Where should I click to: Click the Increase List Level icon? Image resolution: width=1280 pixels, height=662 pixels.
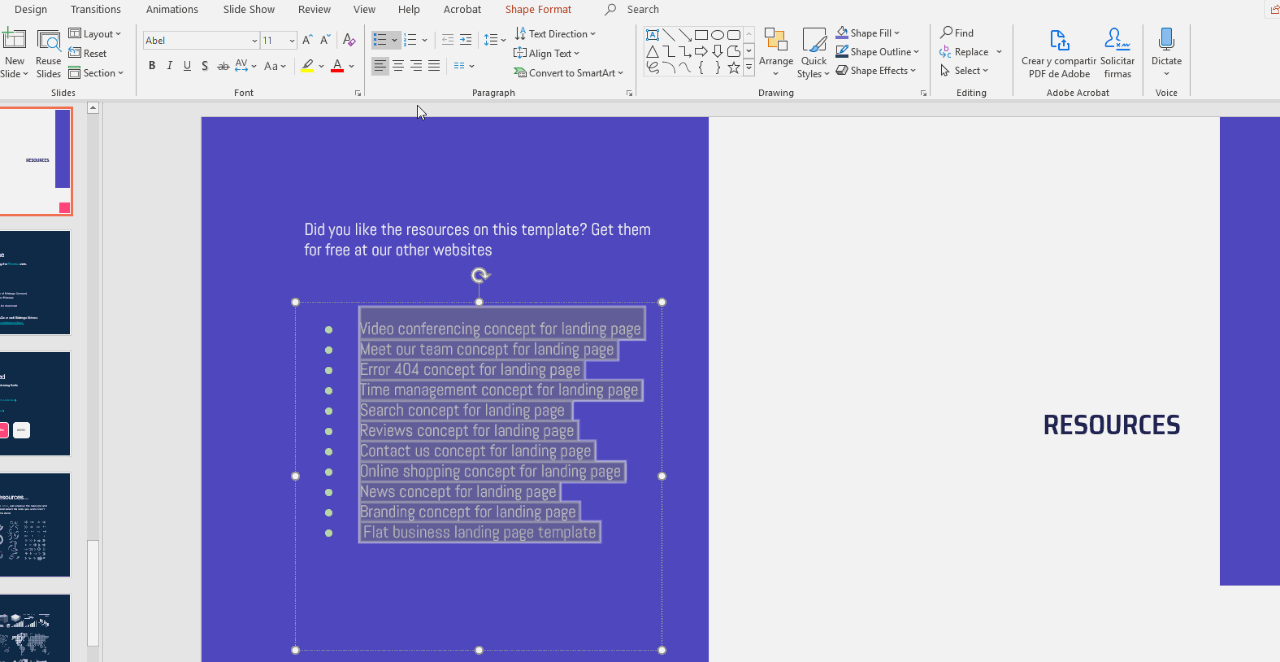pyautogui.click(x=465, y=40)
